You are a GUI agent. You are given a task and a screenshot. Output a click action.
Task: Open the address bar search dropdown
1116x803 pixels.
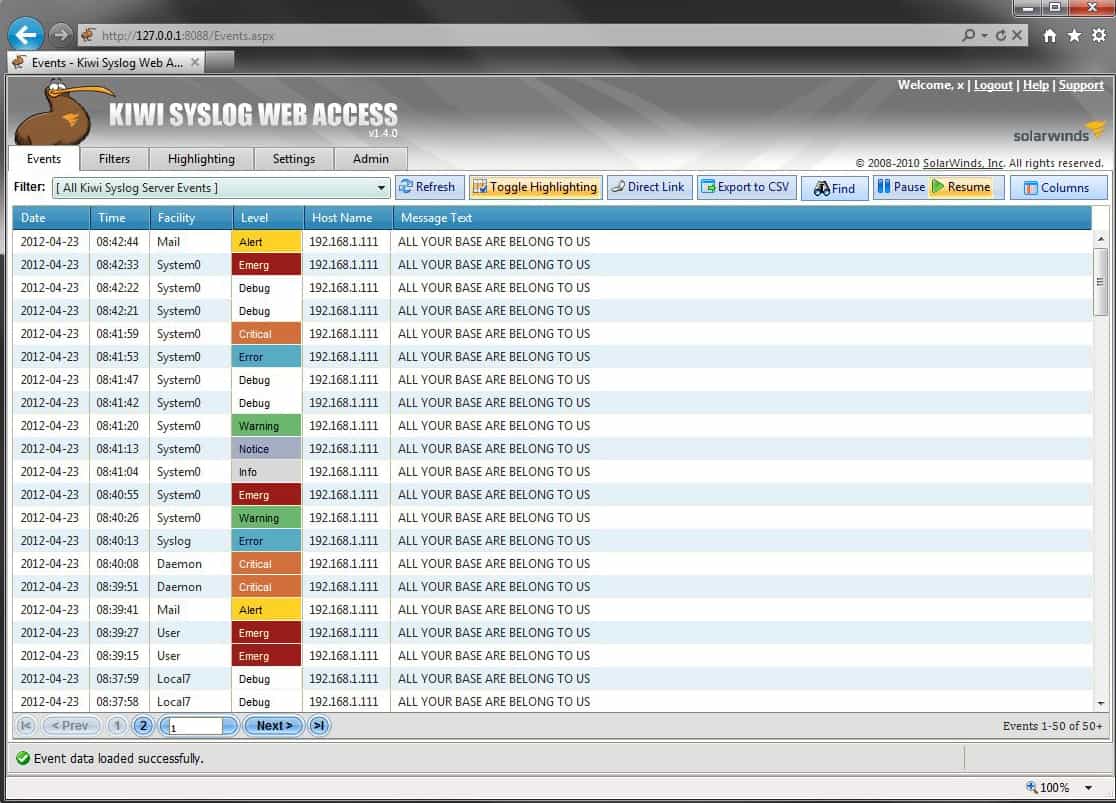(x=985, y=34)
